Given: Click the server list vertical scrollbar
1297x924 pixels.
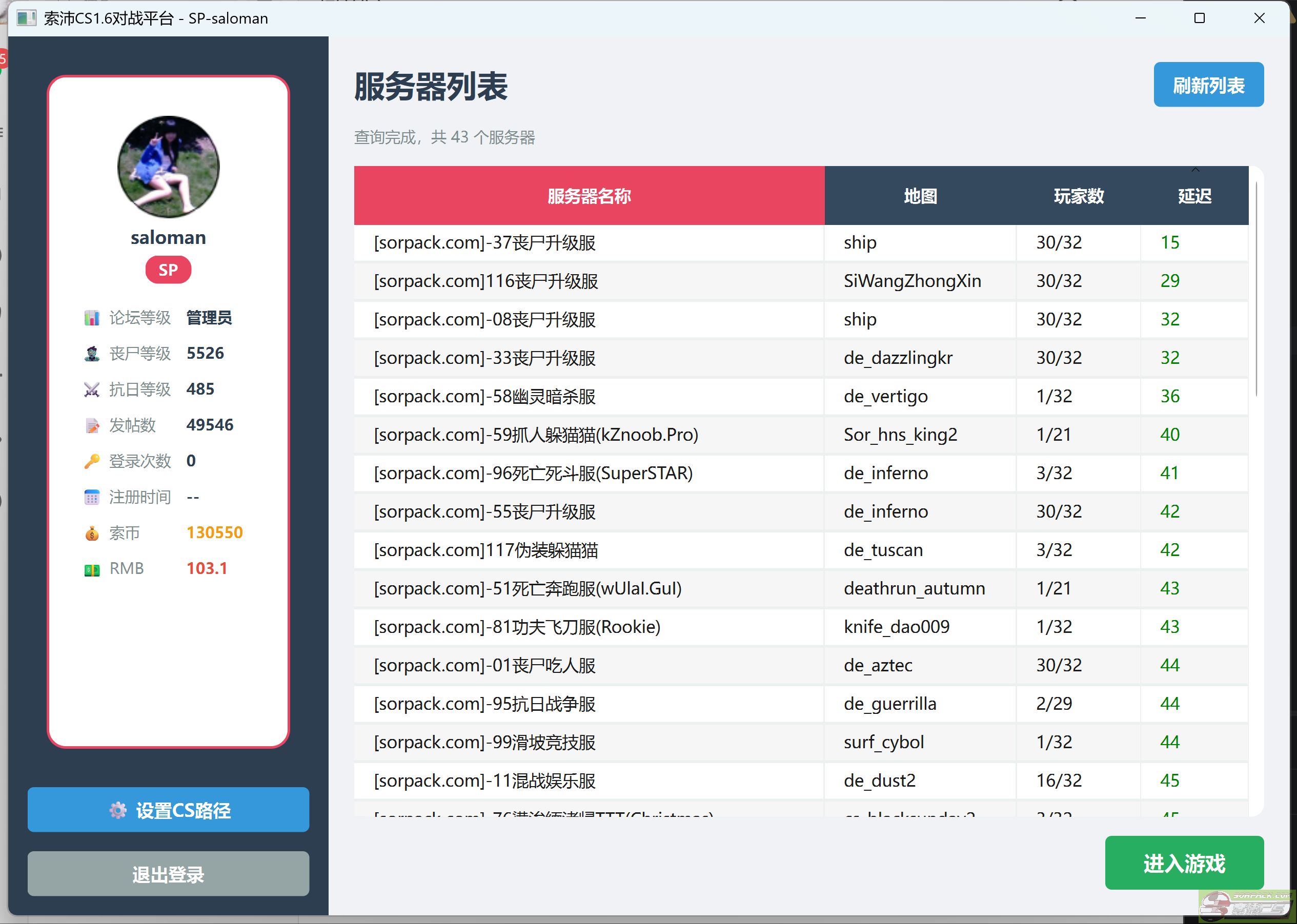Looking at the screenshot, I should click(x=1256, y=290).
